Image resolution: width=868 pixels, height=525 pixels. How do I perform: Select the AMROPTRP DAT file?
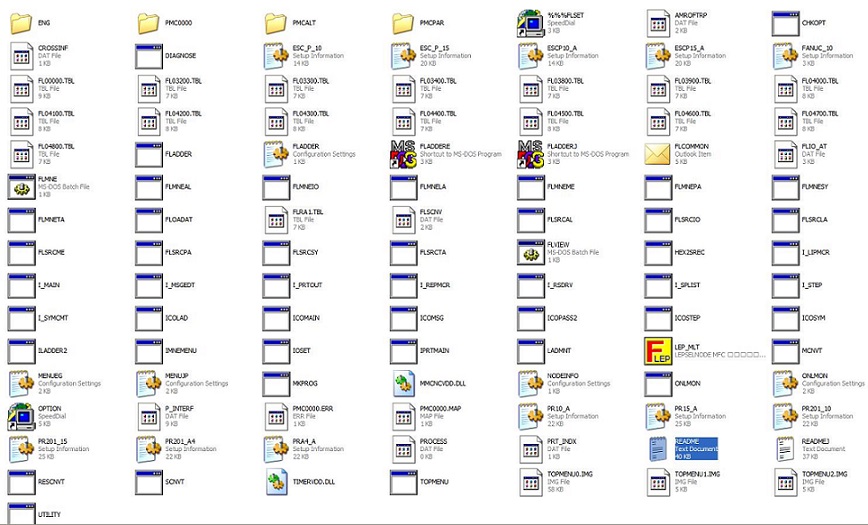[x=658, y=22]
